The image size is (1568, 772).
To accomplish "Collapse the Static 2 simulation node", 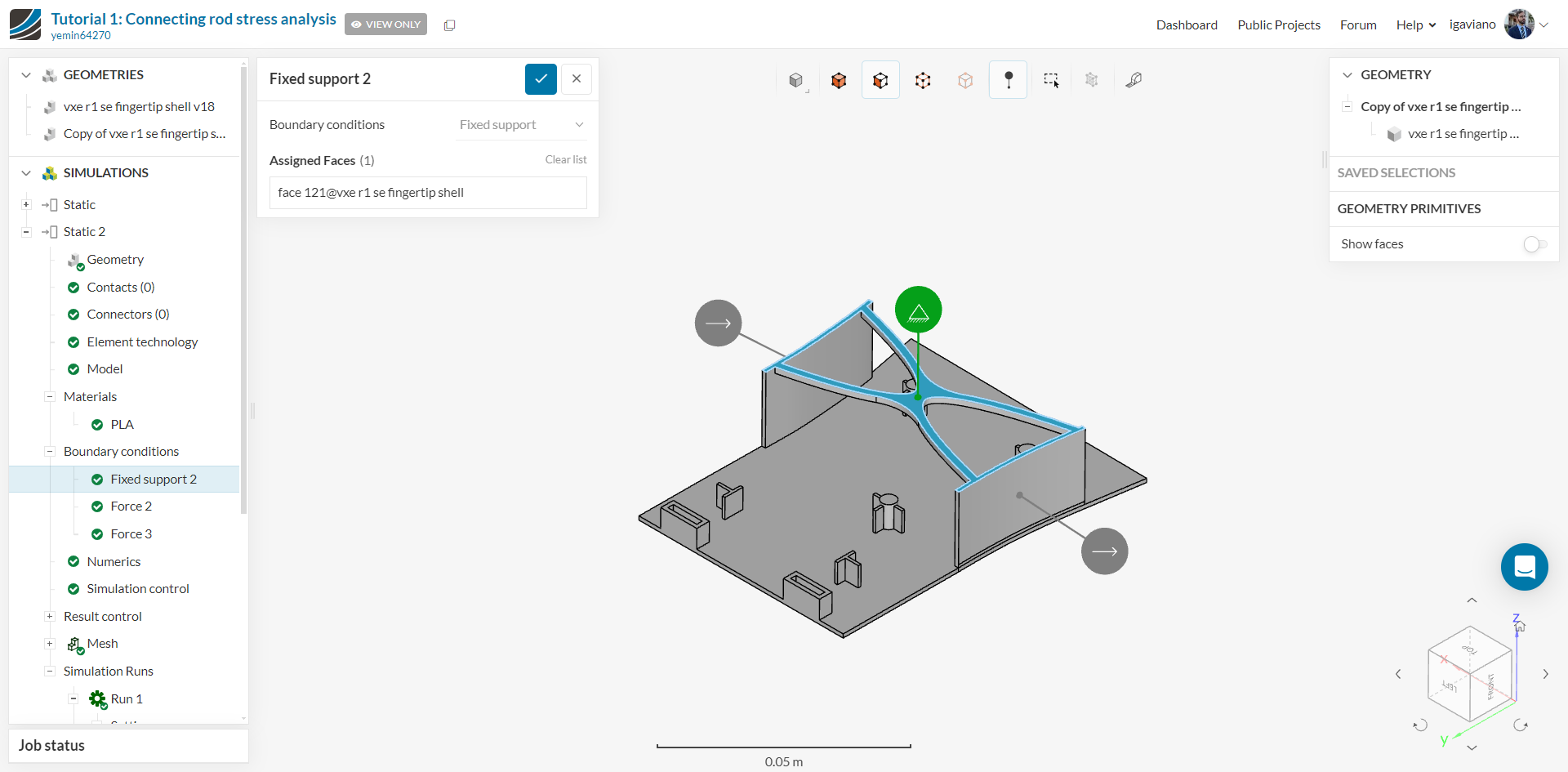I will [26, 232].
